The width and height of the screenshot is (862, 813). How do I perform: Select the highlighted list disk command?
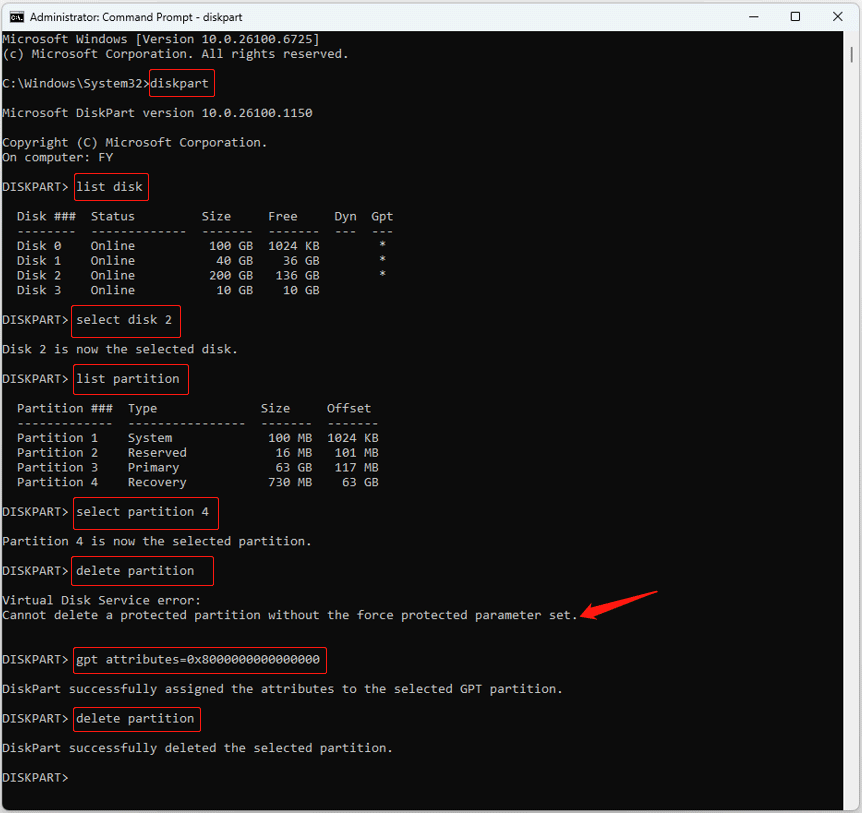pos(110,187)
